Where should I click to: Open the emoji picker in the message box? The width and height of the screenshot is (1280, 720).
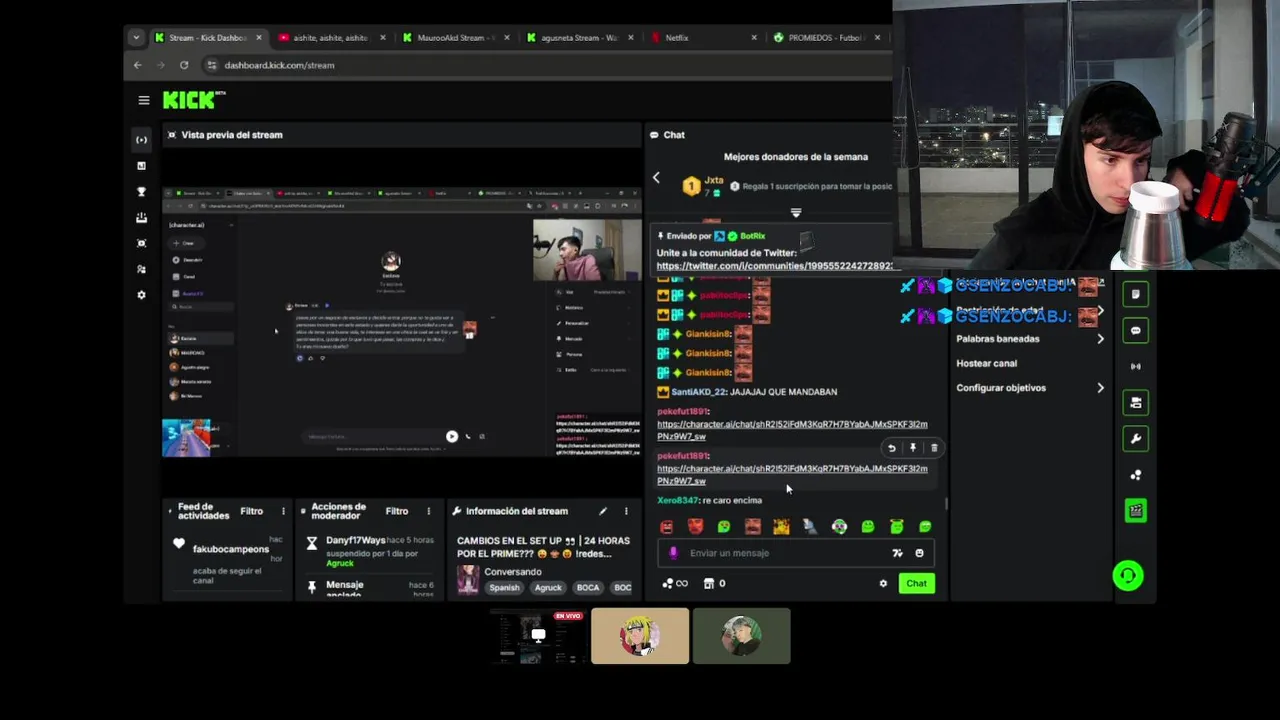click(x=919, y=553)
